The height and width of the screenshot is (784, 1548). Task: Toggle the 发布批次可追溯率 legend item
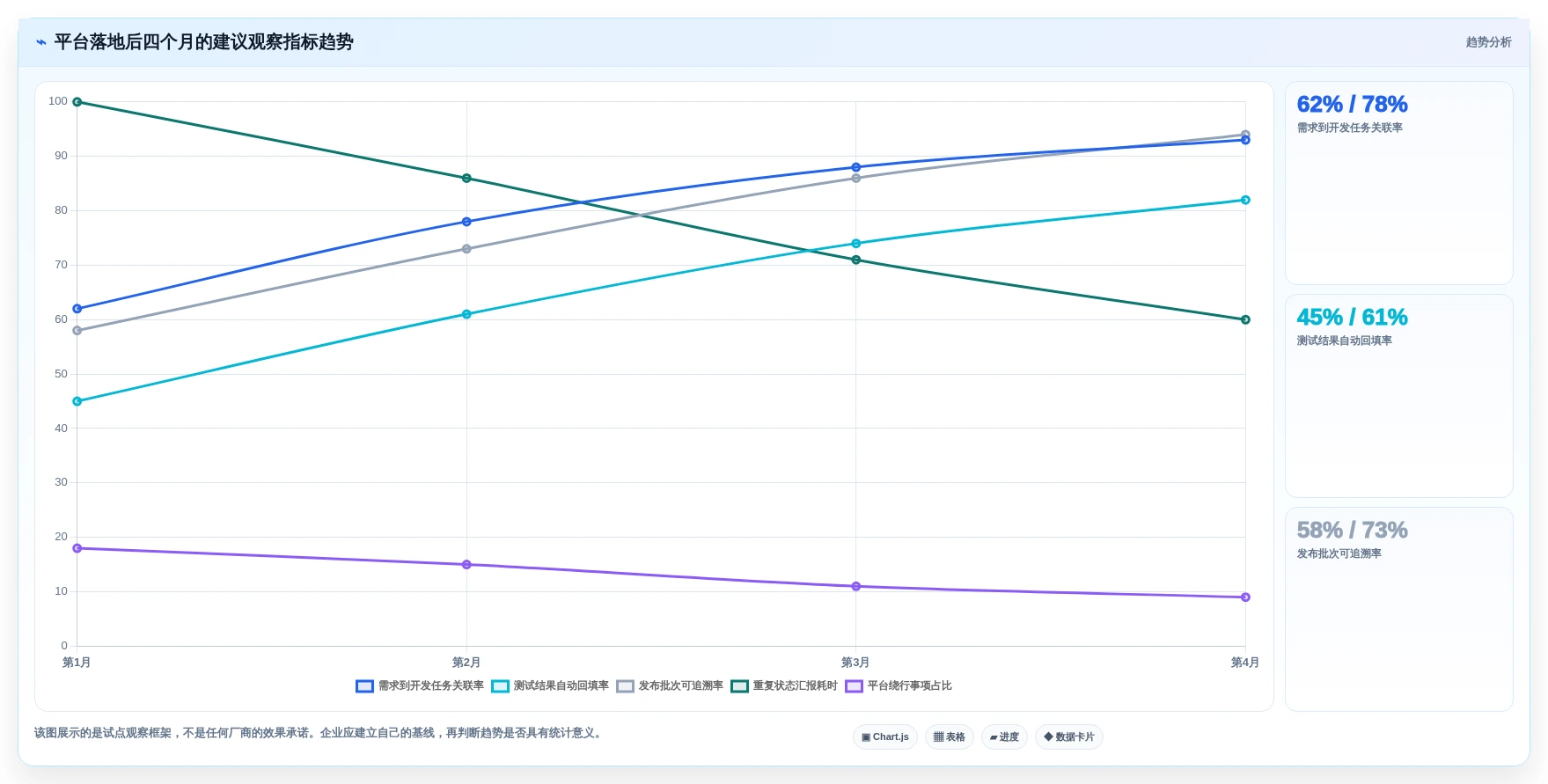click(670, 686)
